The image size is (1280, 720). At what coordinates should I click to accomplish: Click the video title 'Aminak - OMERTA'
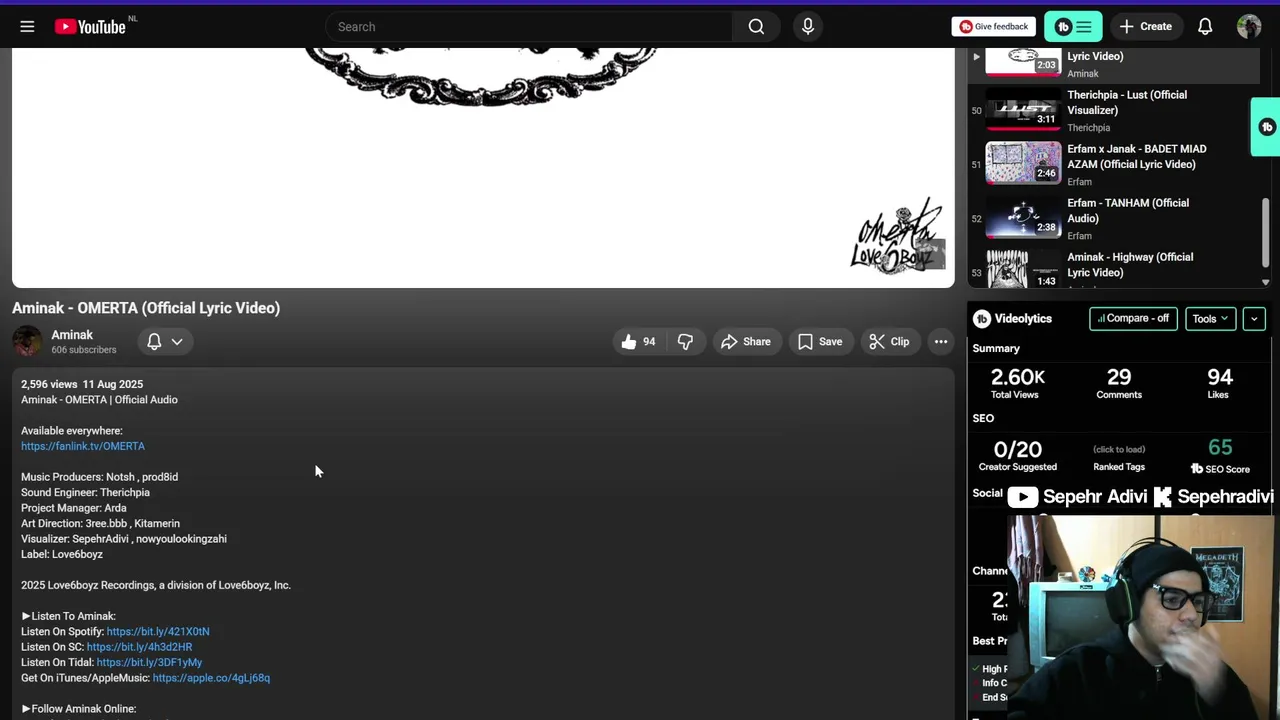(146, 308)
